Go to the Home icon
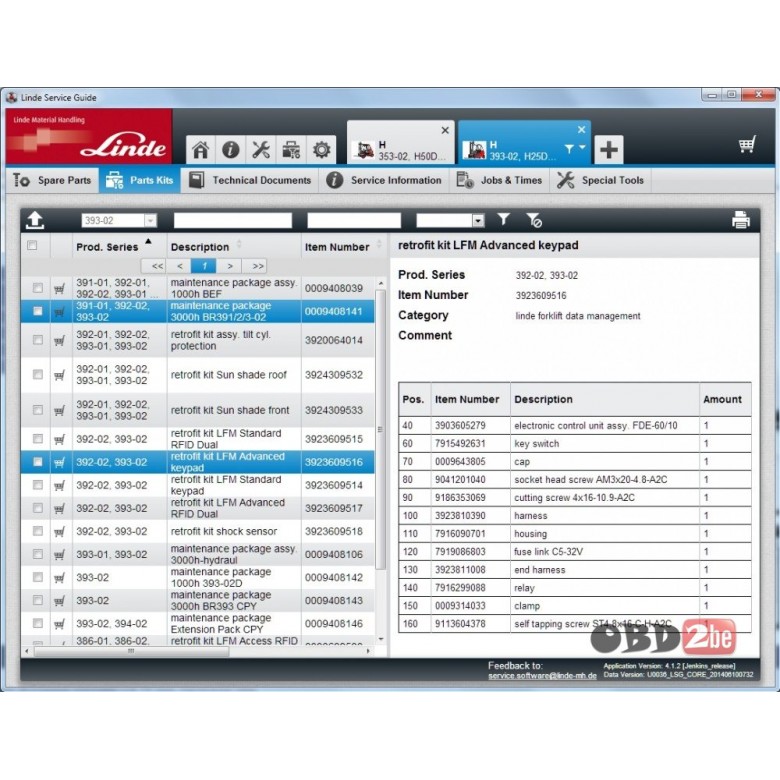This screenshot has height=780, width=780. [201, 149]
